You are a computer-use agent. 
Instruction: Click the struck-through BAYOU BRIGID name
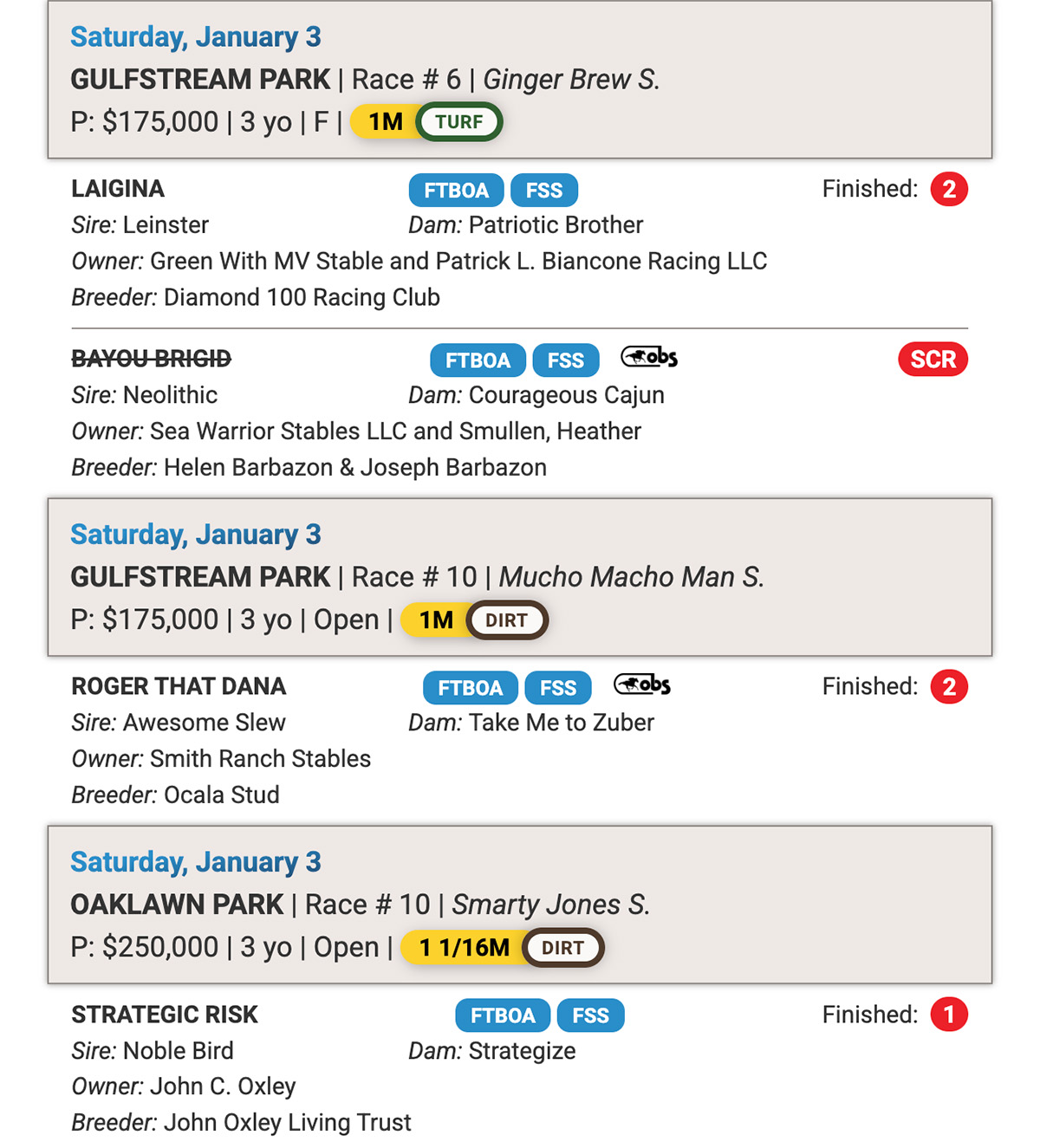(x=152, y=359)
